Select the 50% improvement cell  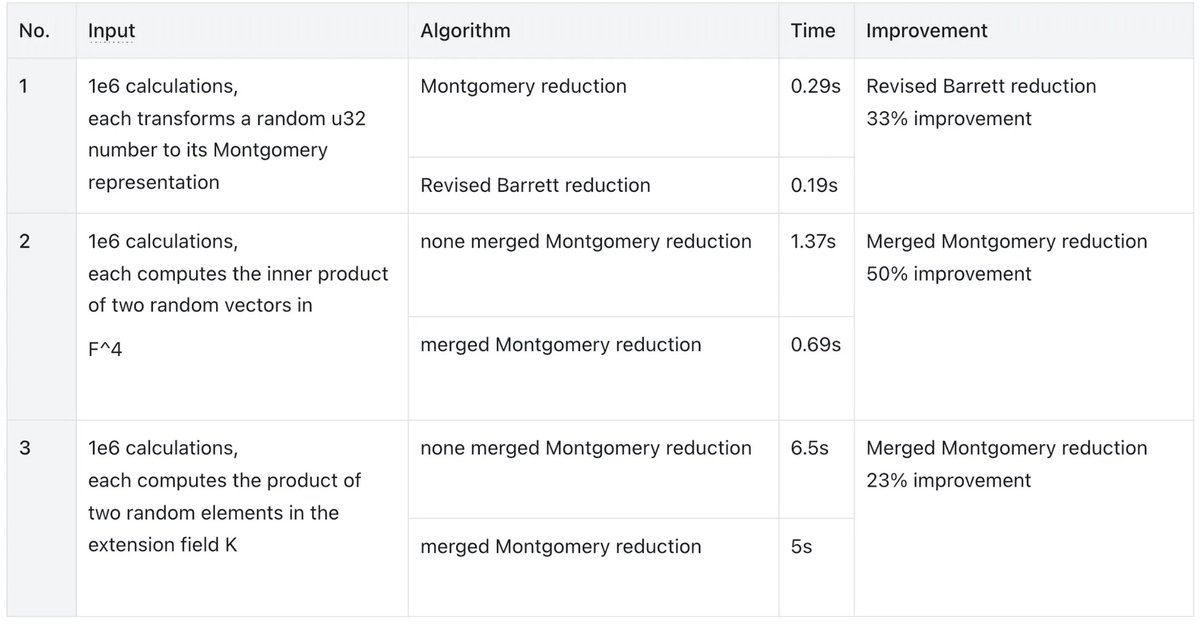point(1023,316)
